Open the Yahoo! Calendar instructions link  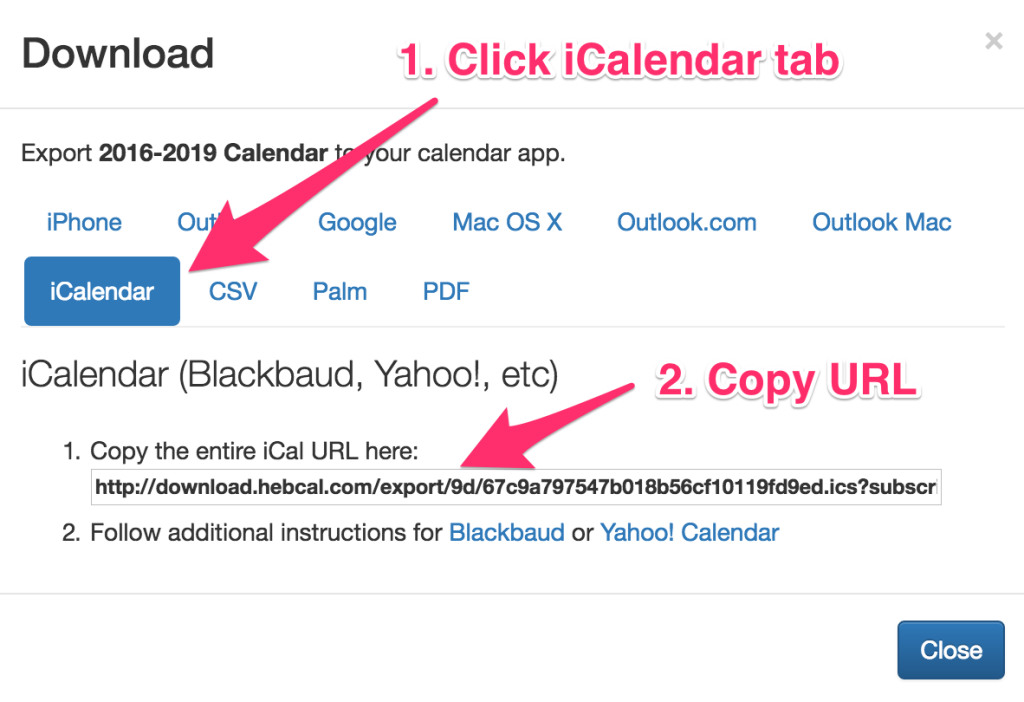[x=688, y=532]
